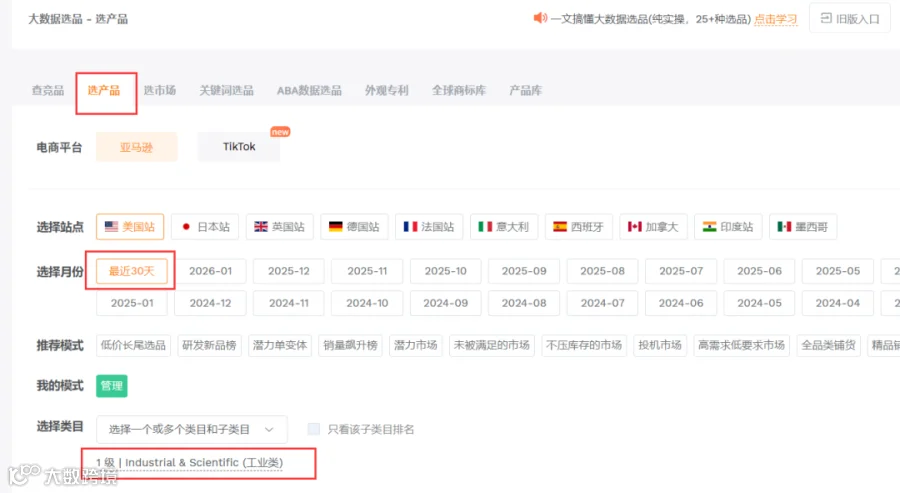The height and width of the screenshot is (493, 900).
Task: Click the 点击学习 link
Action: 775,19
